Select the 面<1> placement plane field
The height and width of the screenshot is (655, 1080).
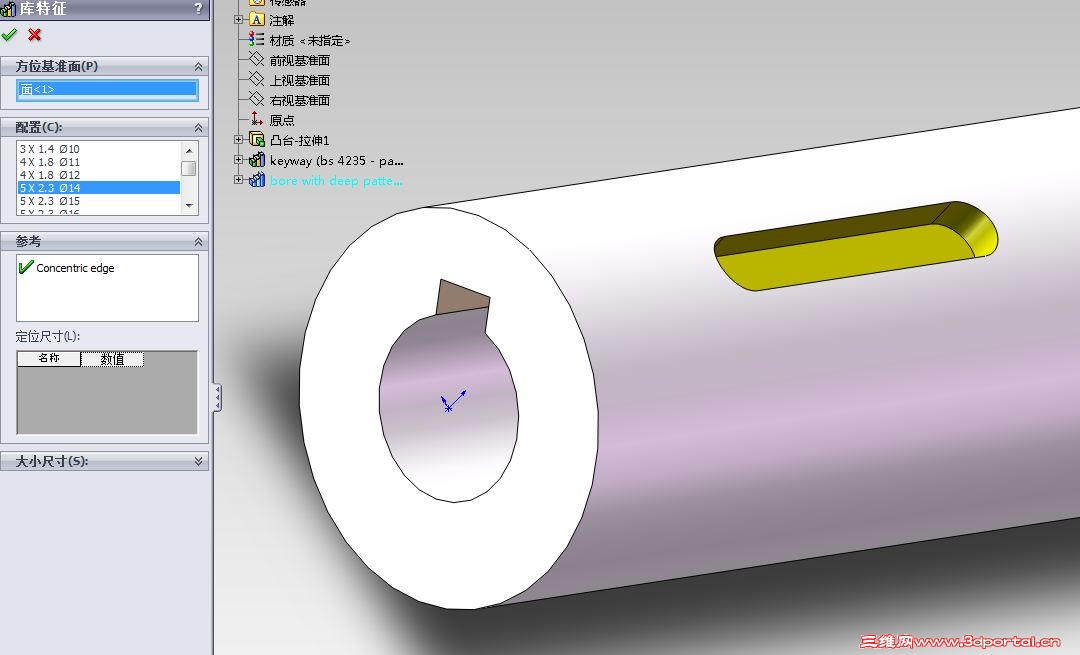tap(107, 90)
